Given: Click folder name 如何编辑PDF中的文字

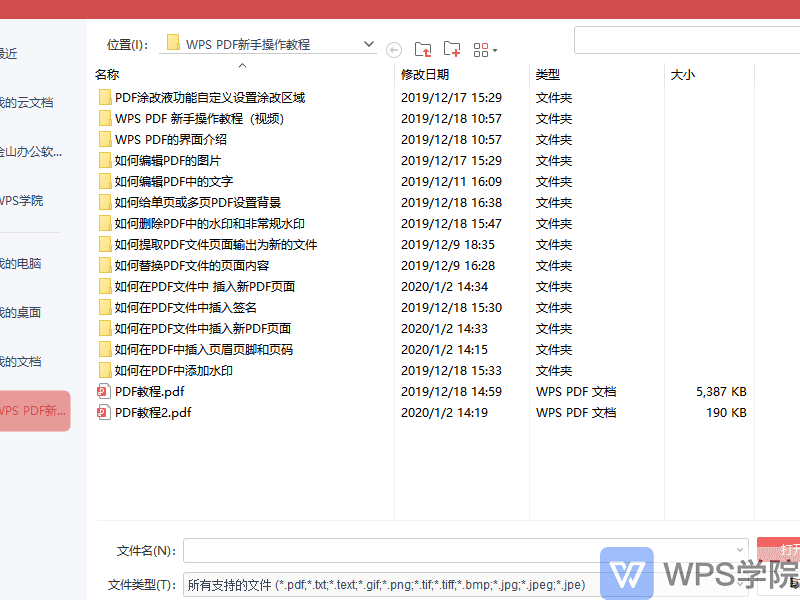Looking at the screenshot, I should pos(173,182).
